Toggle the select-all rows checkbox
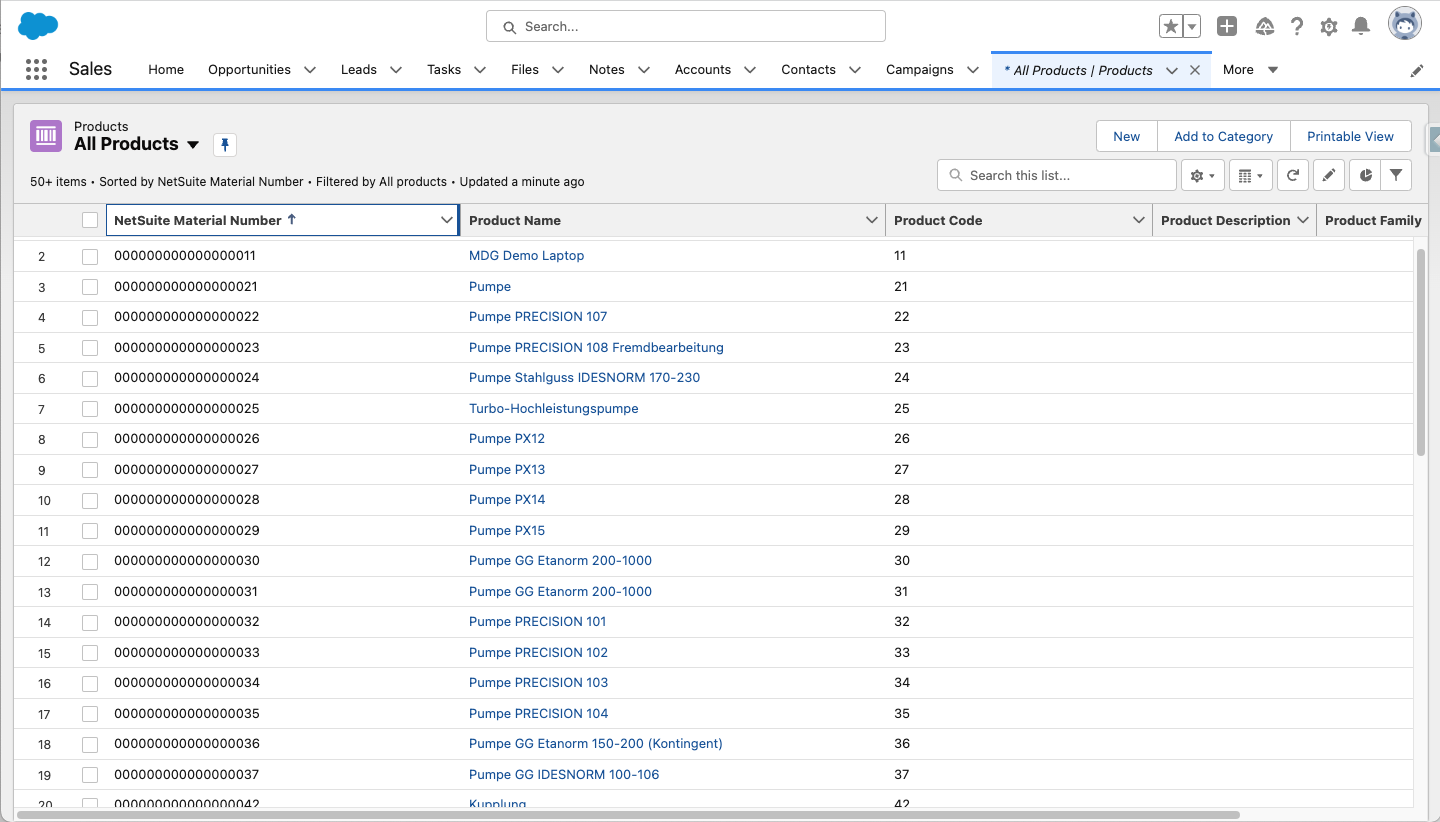 tap(90, 220)
